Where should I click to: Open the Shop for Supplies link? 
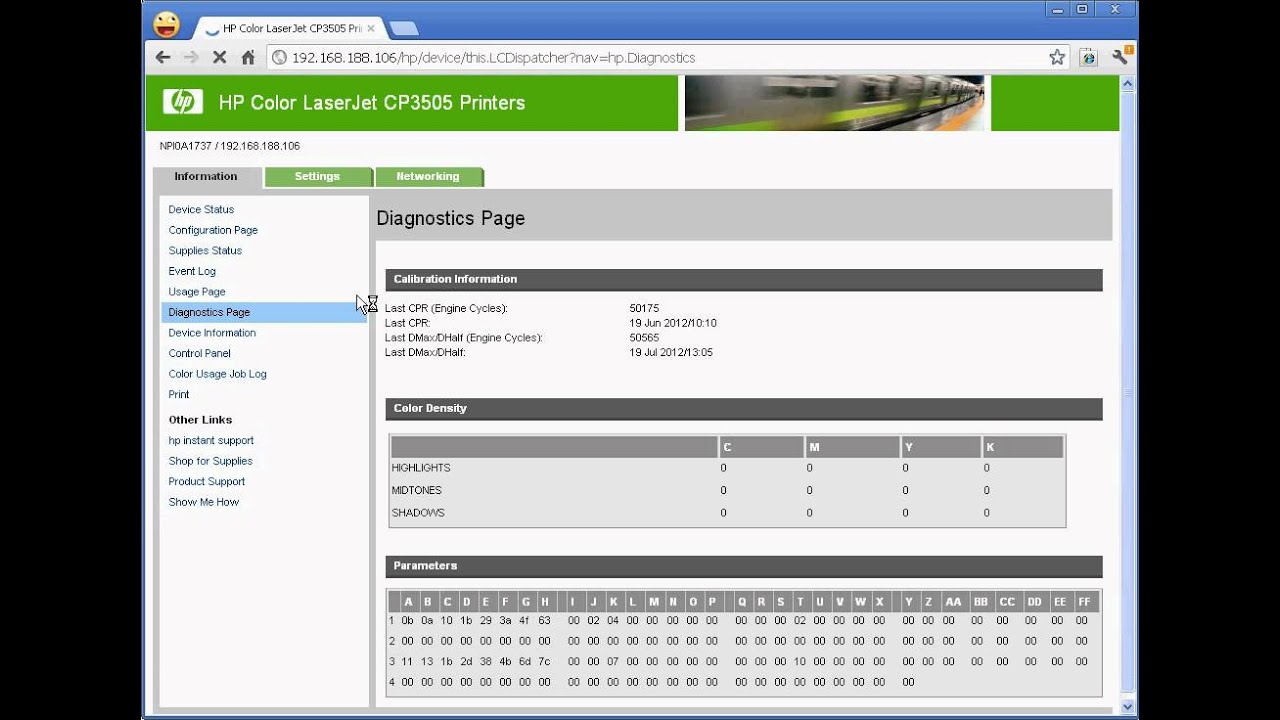point(210,461)
